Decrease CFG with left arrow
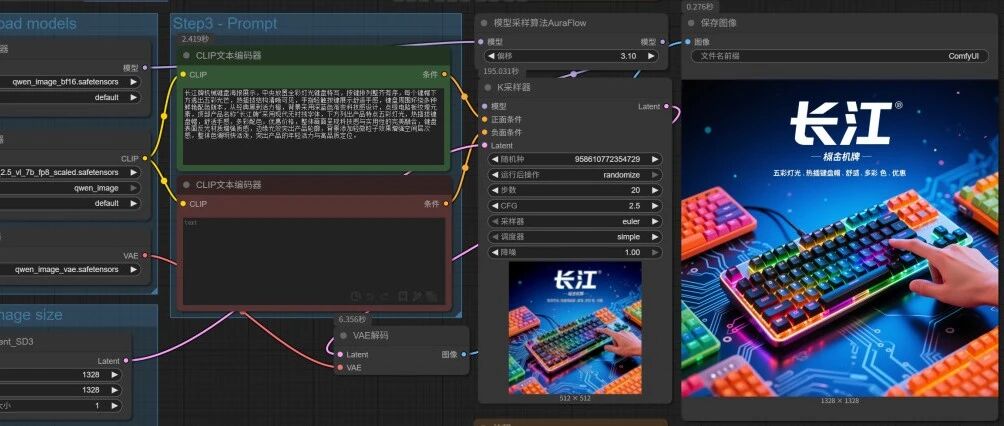1004x426 pixels. [x=494, y=206]
